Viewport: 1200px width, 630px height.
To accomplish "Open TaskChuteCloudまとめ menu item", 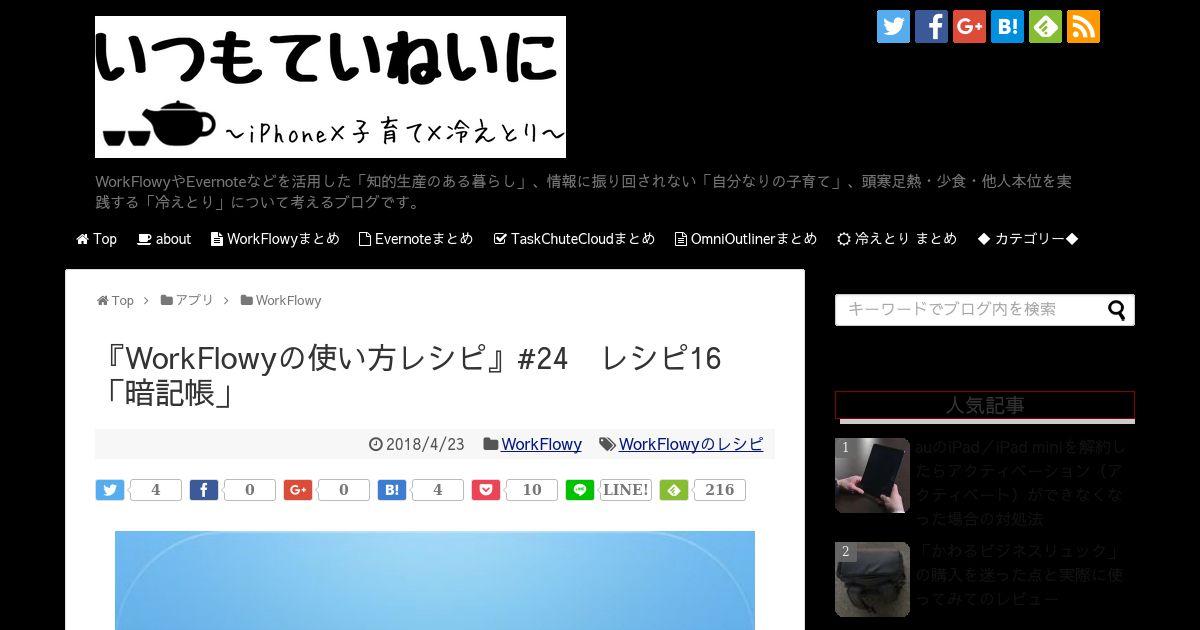I will click(x=574, y=239).
